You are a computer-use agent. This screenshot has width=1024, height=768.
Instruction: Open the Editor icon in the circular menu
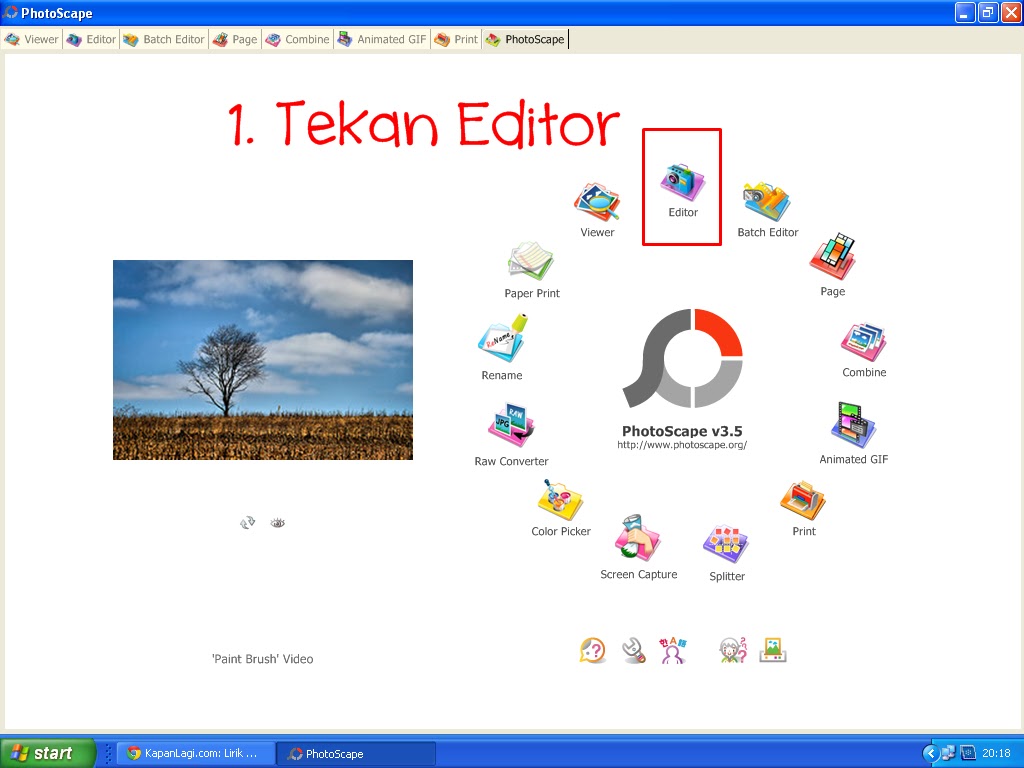(682, 182)
